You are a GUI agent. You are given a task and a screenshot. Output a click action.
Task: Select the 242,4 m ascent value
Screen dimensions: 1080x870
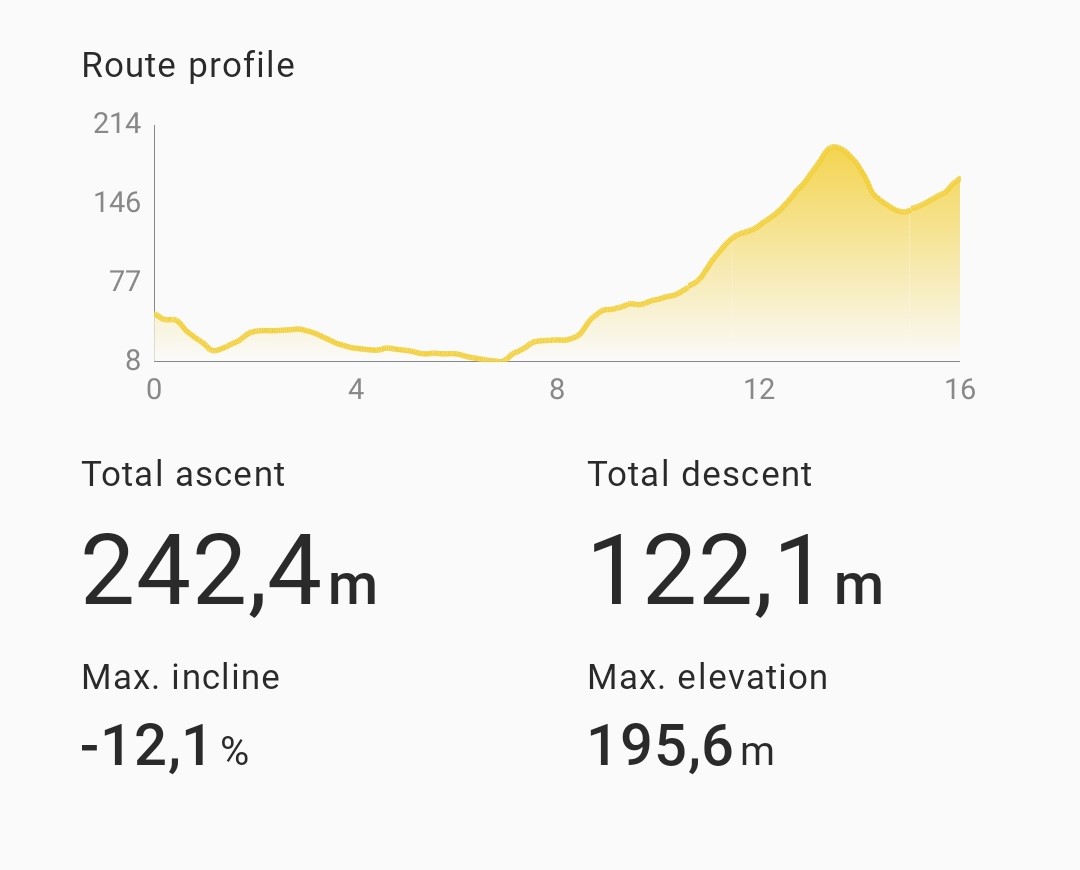[229, 572]
